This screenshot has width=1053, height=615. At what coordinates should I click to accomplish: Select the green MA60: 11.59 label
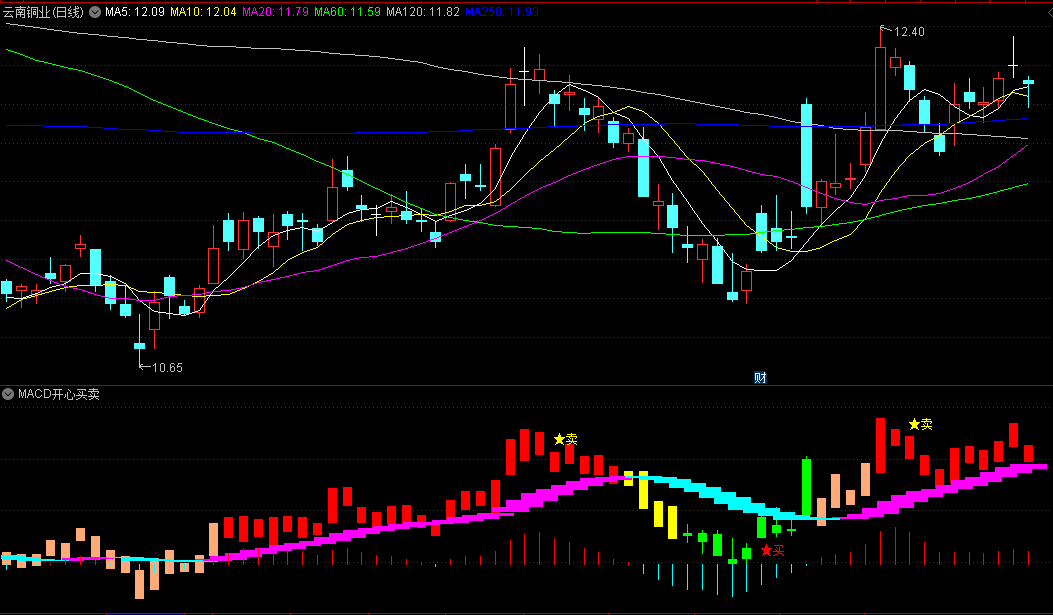point(347,12)
